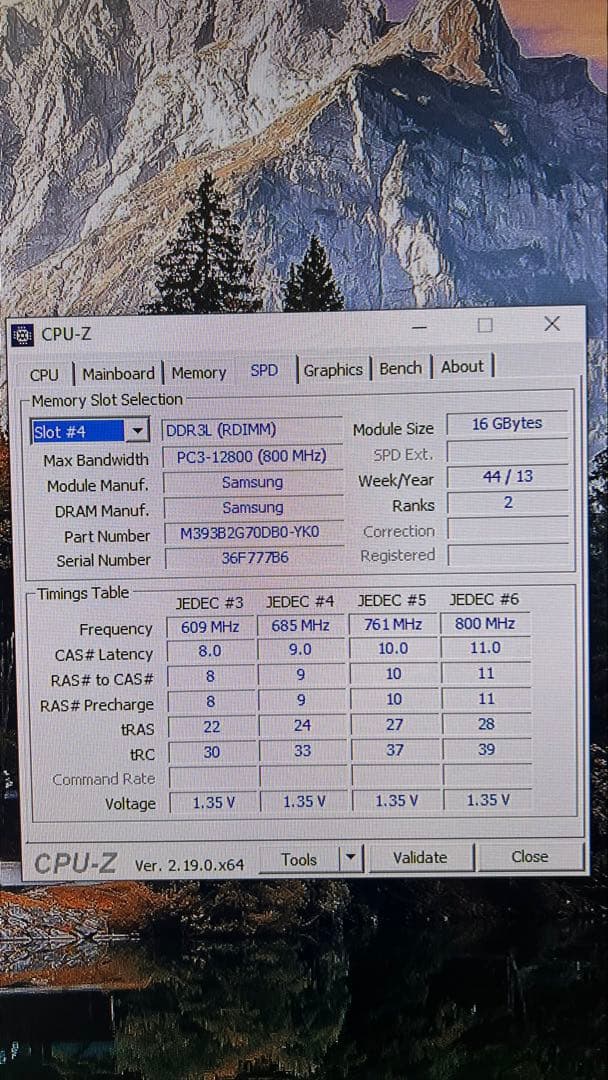Click the 44 / 13 Week/Year value

pos(507,477)
